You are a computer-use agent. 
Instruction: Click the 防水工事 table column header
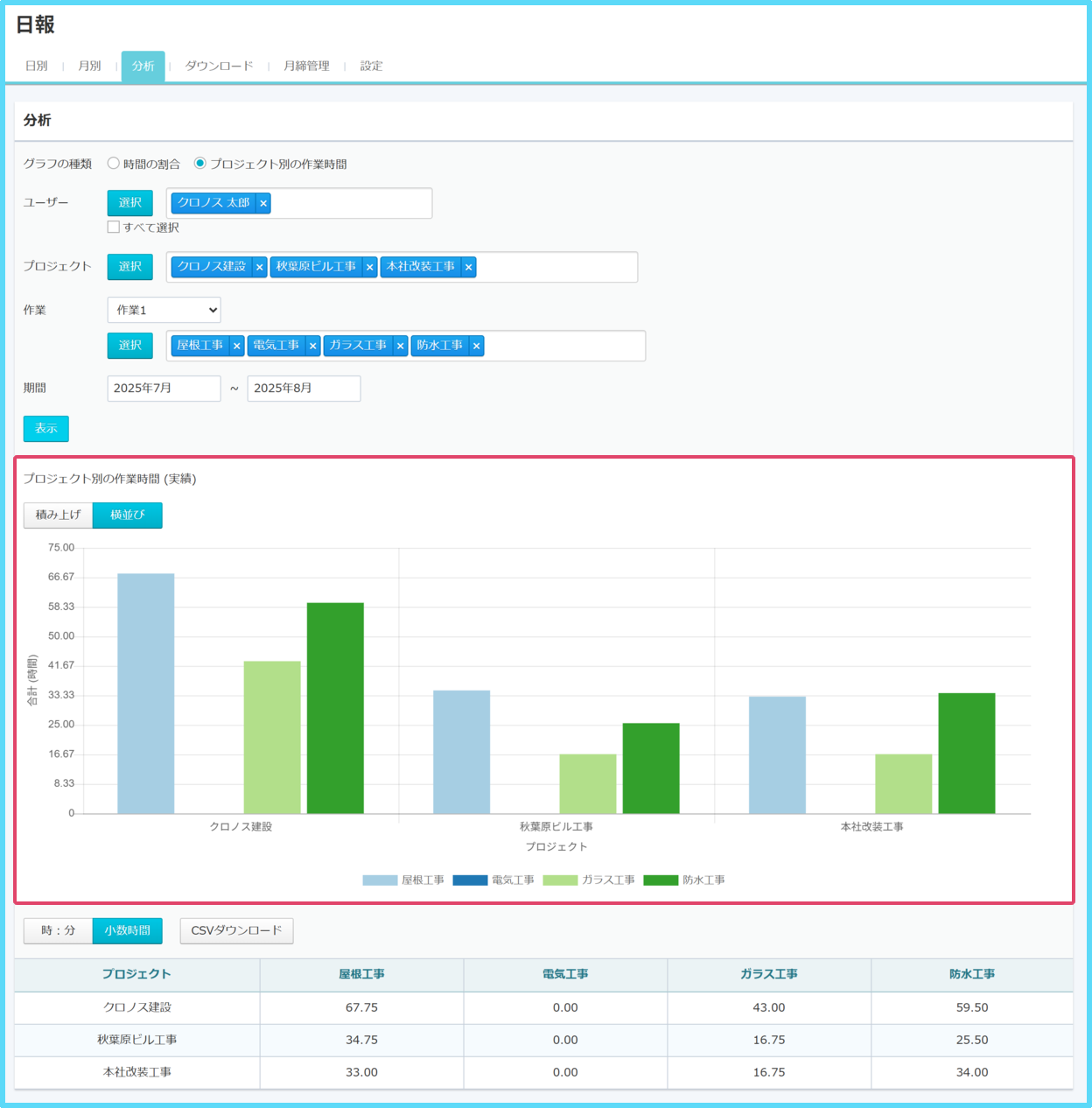click(972, 975)
